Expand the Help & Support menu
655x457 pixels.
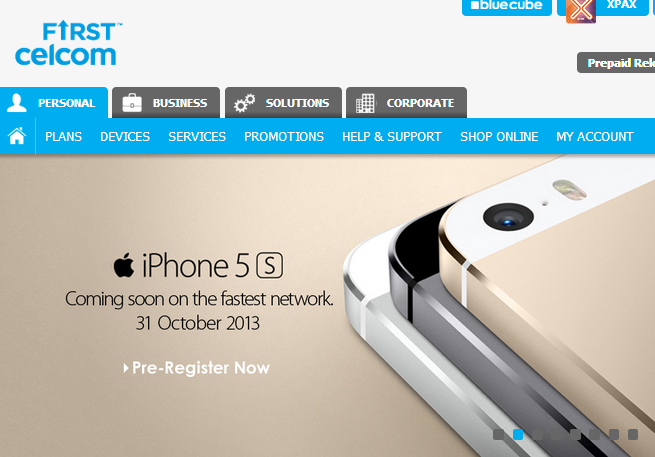click(391, 137)
